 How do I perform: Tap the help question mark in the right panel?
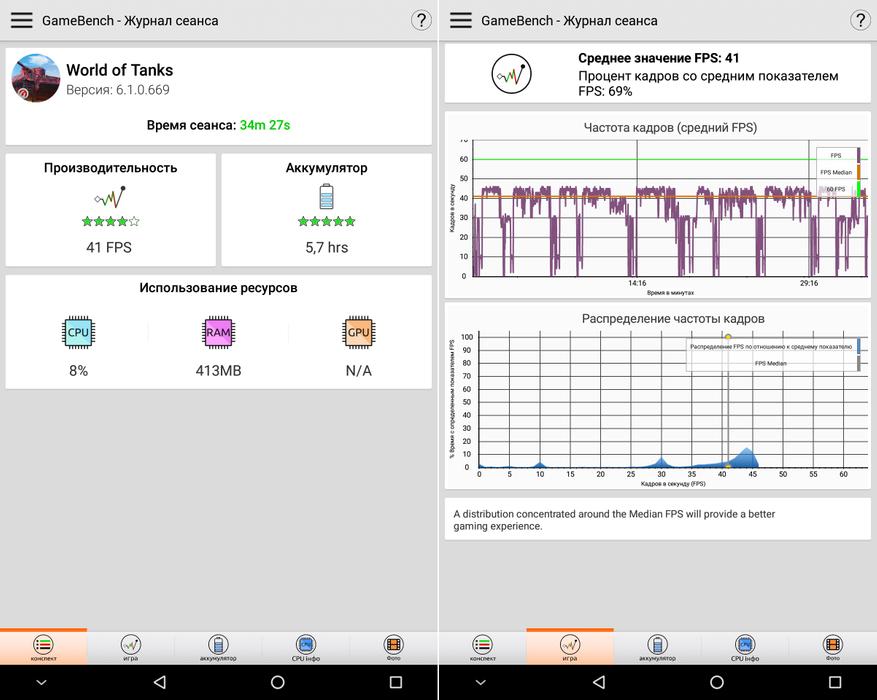[x=859, y=20]
